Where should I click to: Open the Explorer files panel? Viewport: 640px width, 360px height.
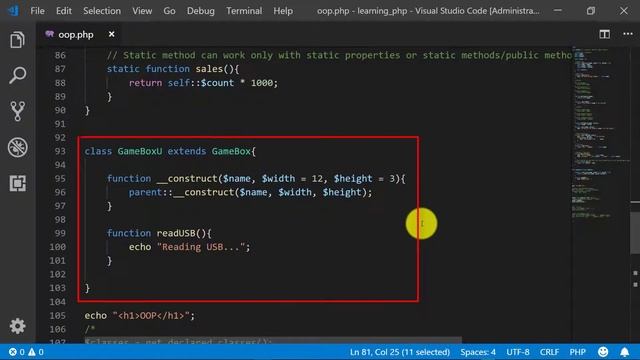click(17, 40)
